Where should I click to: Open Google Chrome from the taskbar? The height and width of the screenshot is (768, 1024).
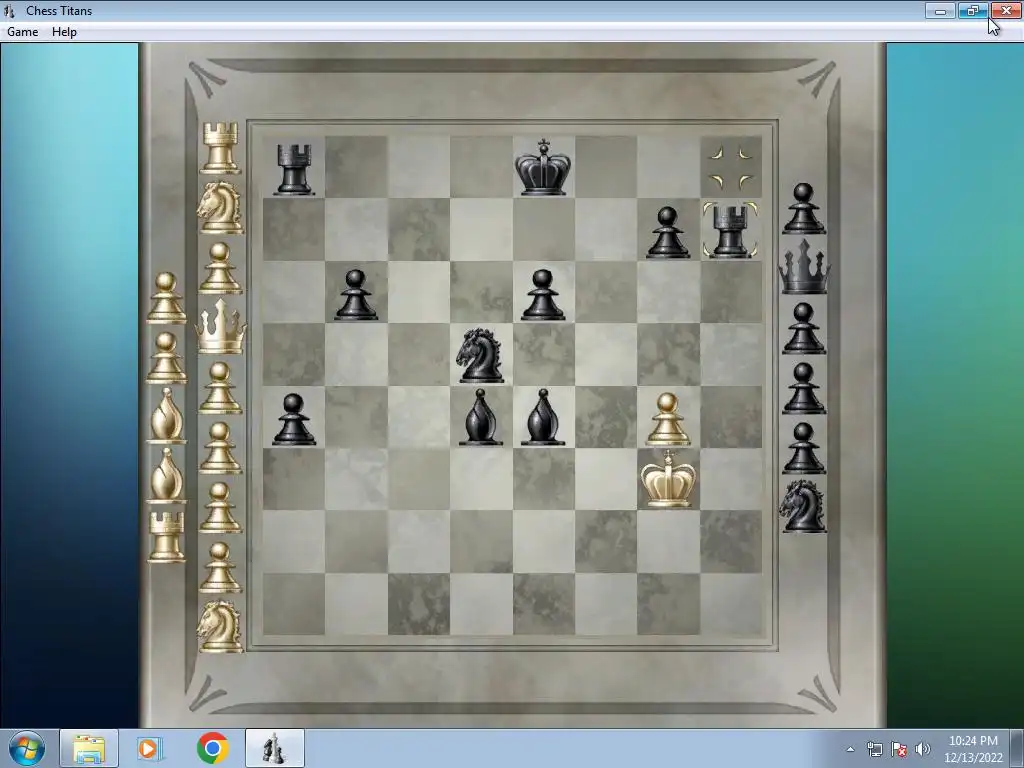pos(212,748)
